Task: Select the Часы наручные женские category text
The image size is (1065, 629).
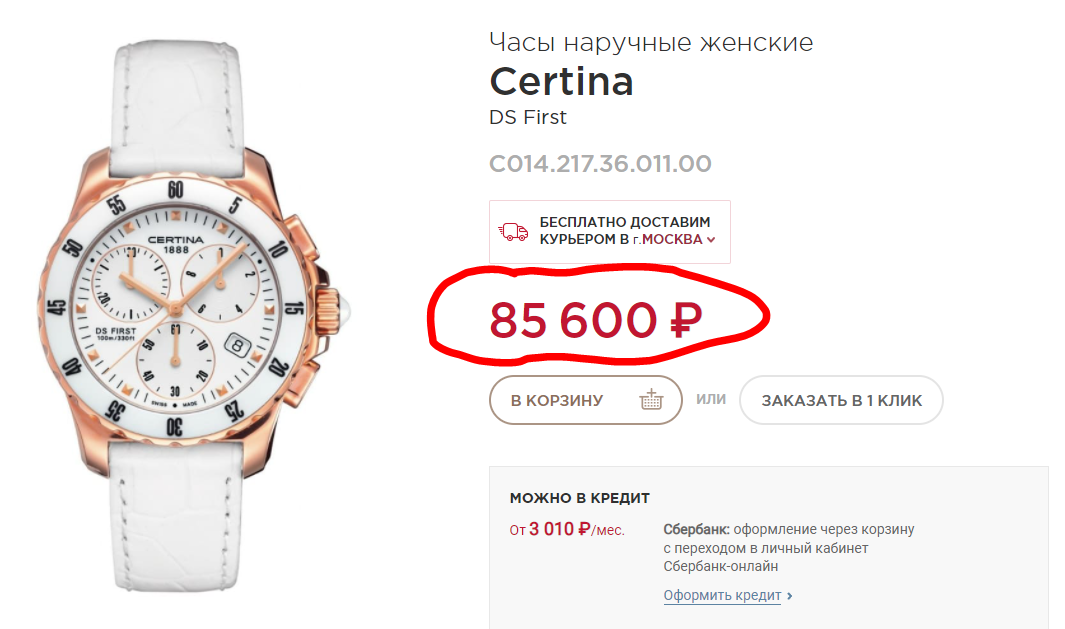Action: click(x=651, y=42)
